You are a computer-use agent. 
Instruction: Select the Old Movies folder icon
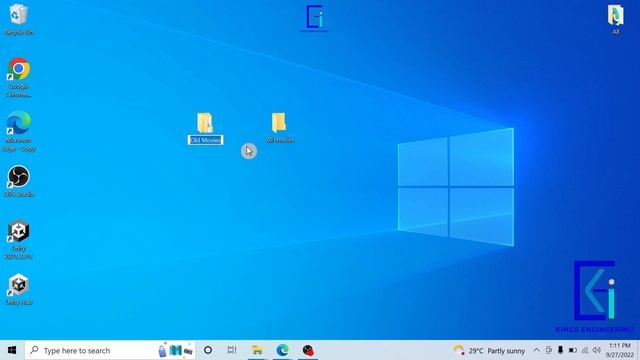(x=205, y=123)
